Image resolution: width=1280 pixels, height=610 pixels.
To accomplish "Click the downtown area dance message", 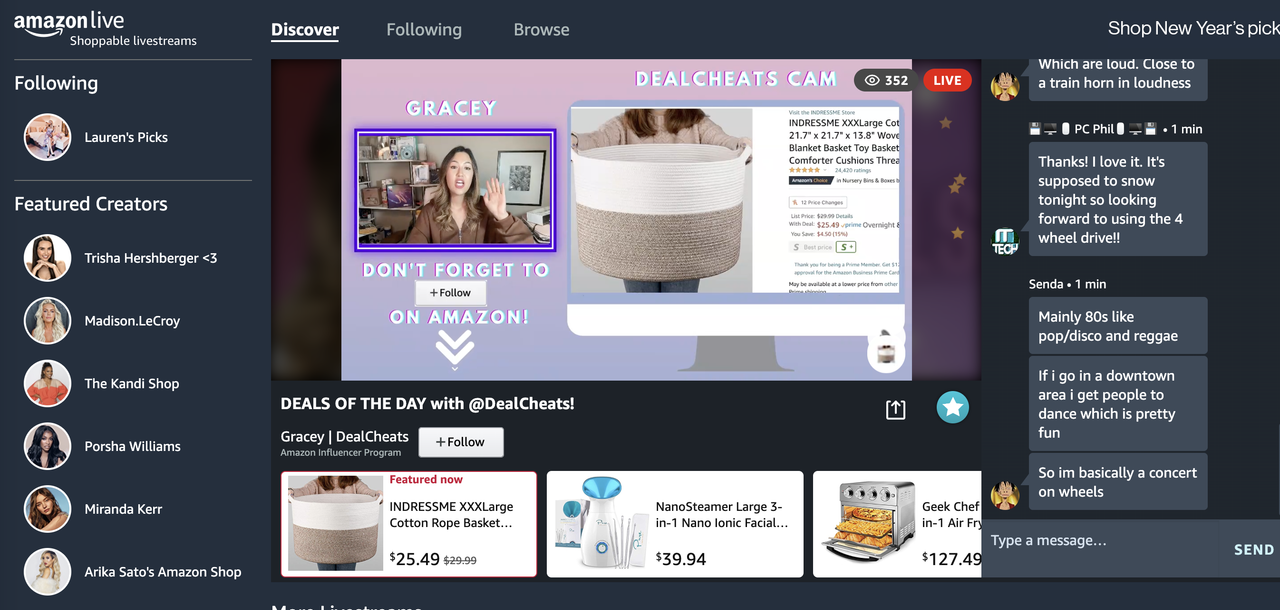I will [1118, 404].
